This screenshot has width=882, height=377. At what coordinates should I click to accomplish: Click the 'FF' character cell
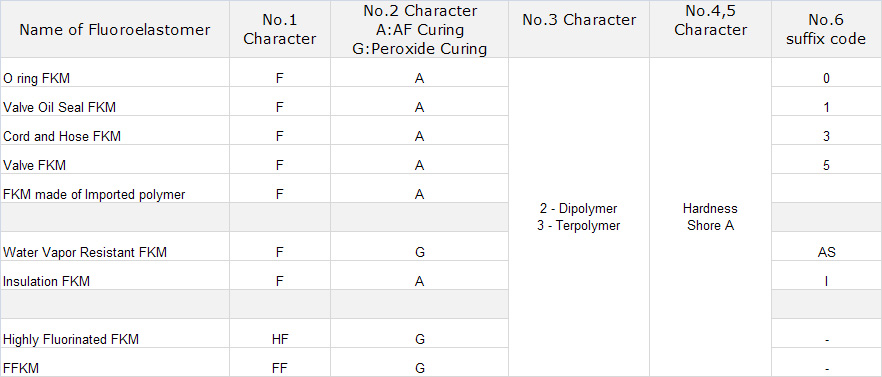coord(280,369)
